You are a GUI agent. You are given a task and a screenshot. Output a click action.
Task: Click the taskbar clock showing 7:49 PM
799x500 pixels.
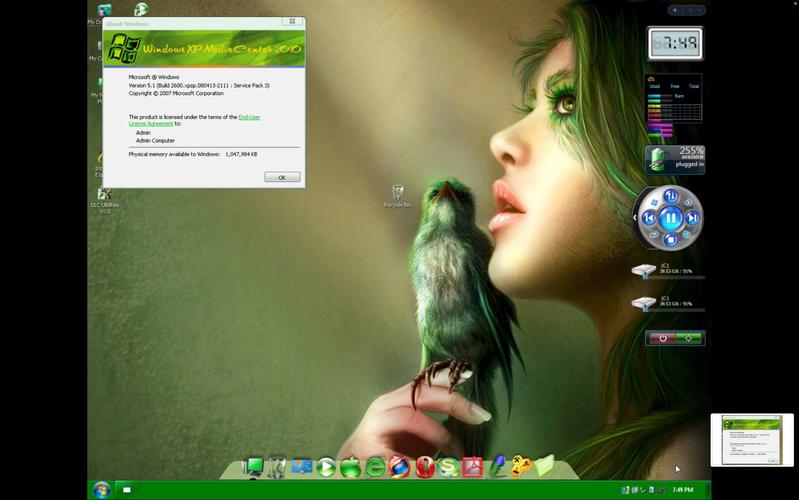(683, 490)
